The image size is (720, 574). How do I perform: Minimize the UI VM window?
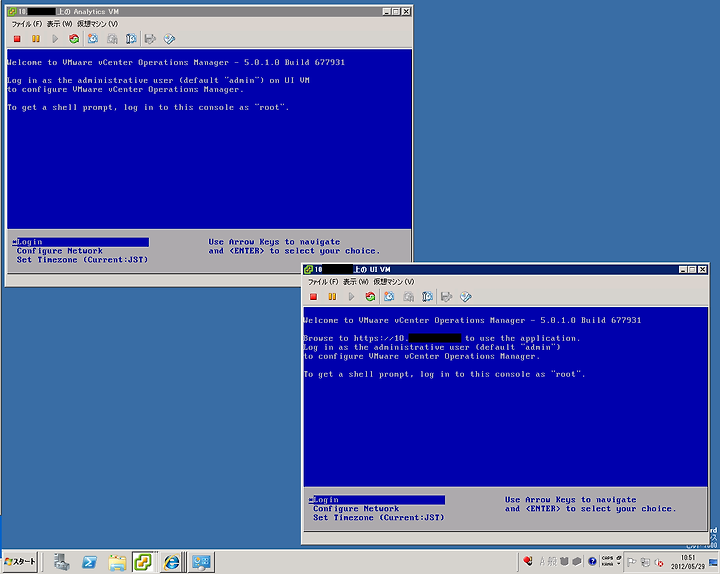[683, 270]
